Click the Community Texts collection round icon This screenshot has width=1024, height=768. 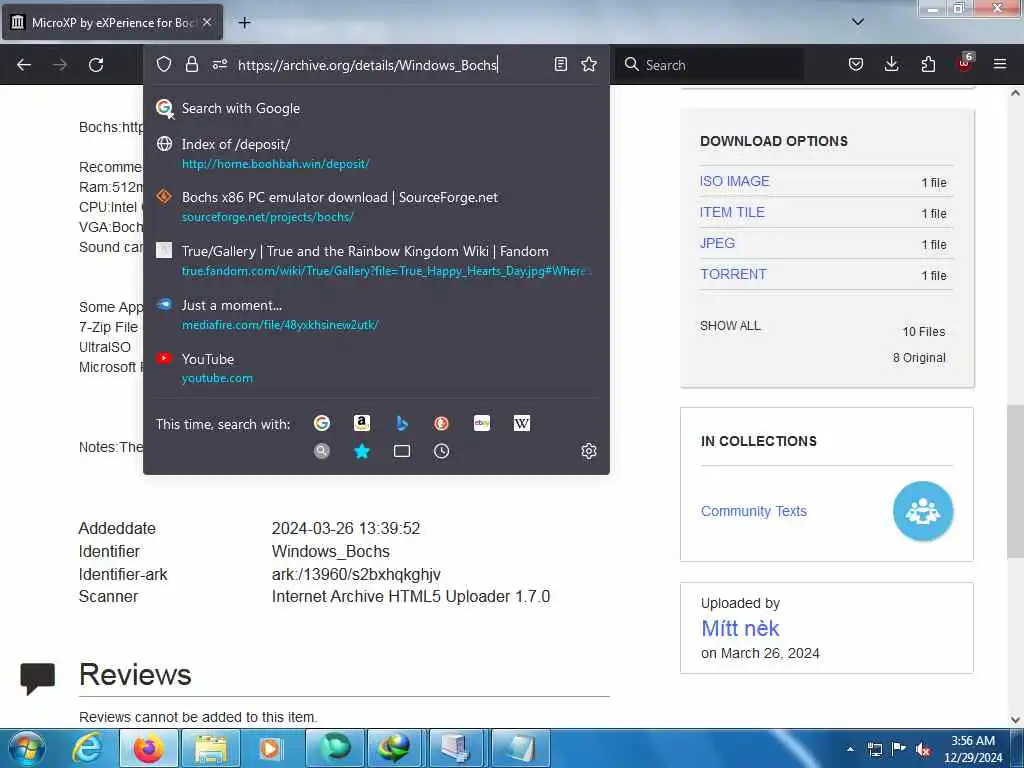923,511
